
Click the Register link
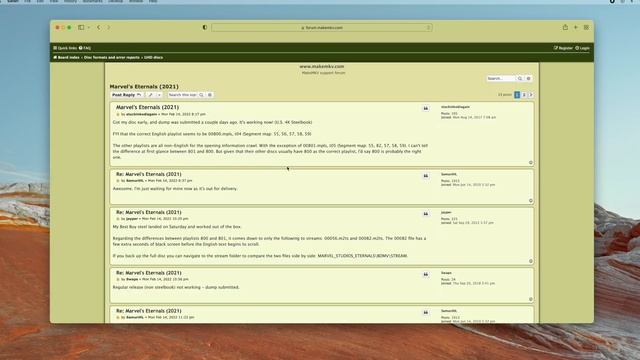[x=563, y=48]
